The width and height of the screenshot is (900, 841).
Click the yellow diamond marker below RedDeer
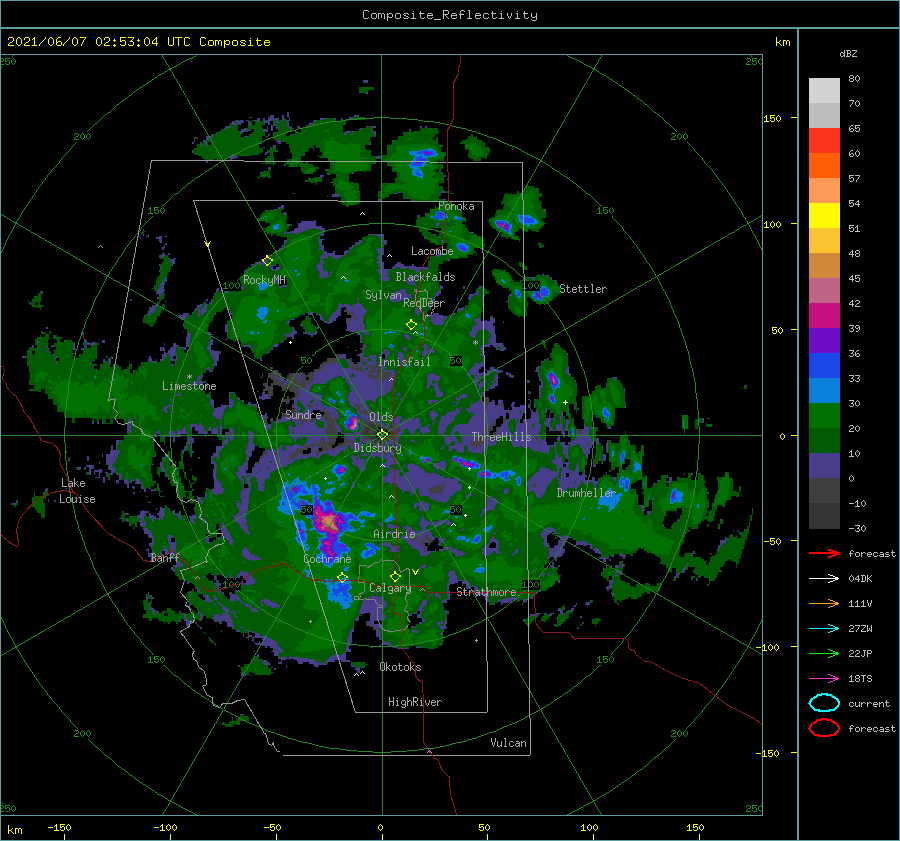tap(411, 325)
